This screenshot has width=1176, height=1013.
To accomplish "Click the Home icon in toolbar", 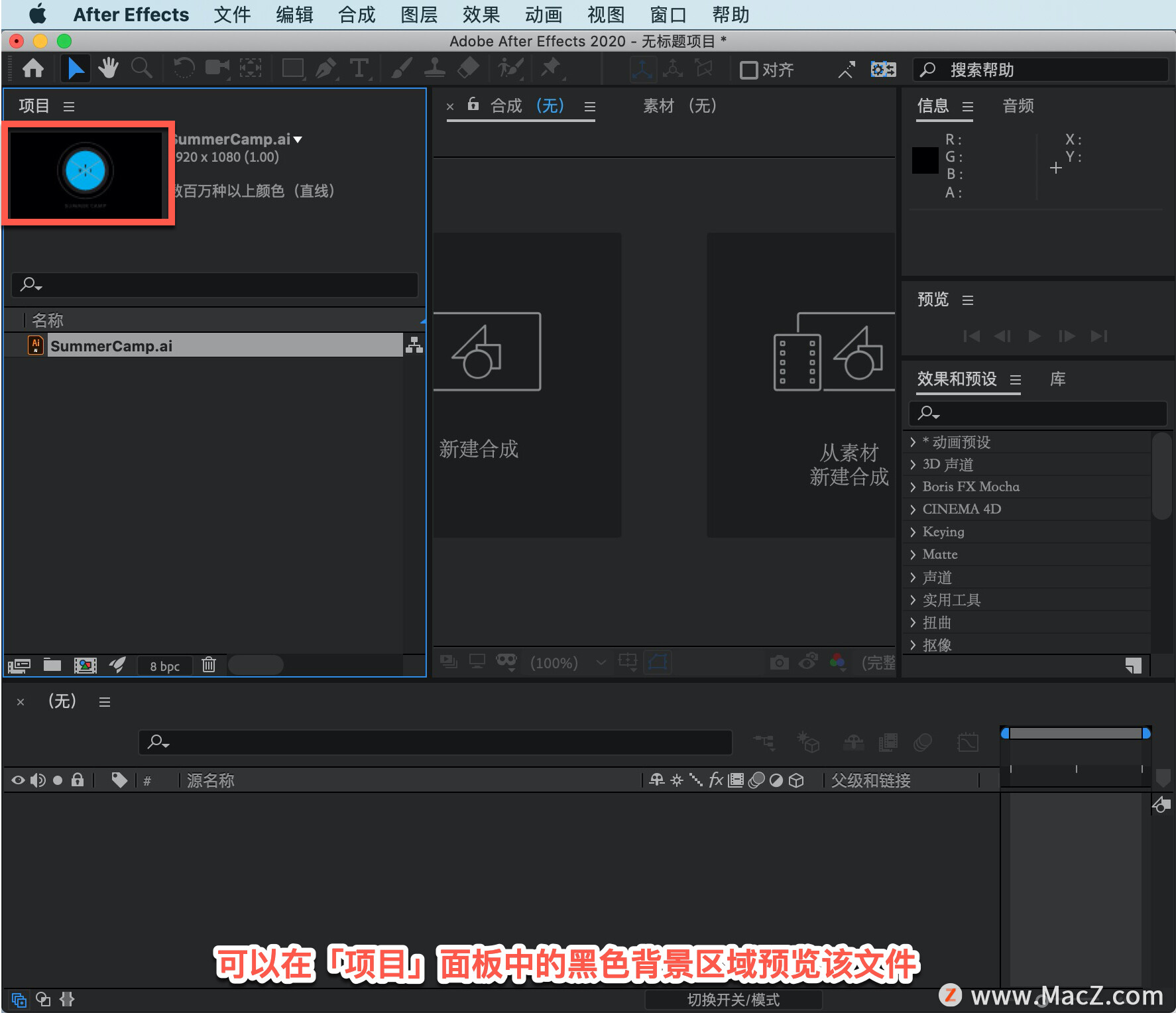I will 33,68.
